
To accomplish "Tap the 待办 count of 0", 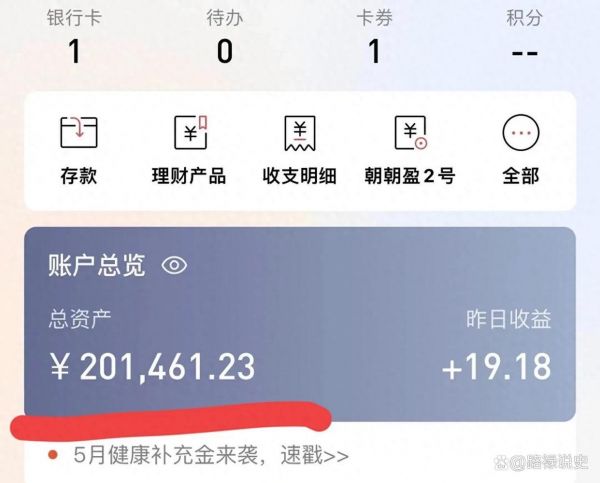I will 225,51.
